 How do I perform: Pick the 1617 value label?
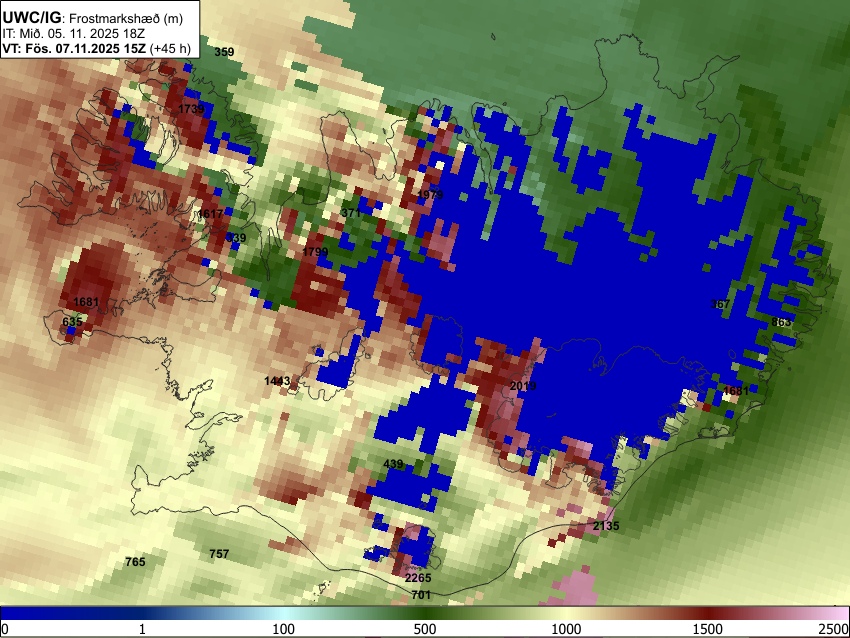[210, 214]
